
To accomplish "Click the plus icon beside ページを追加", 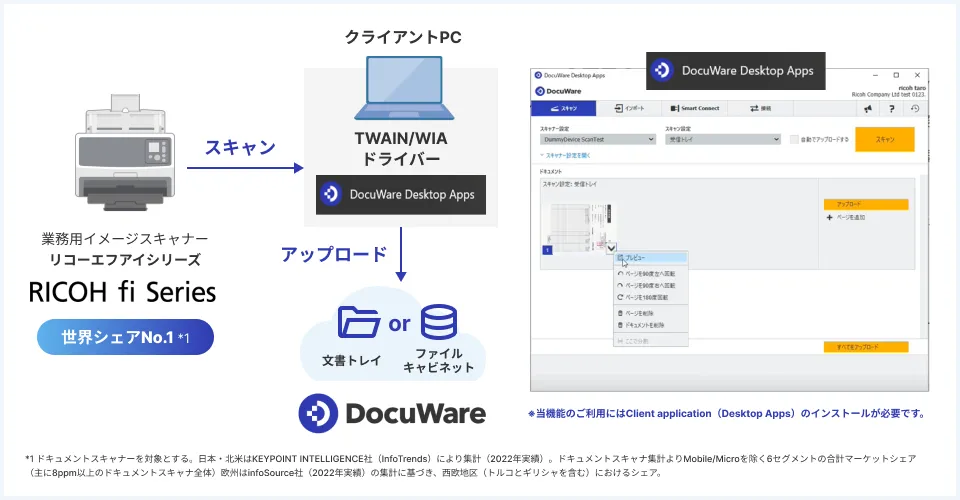I will coord(830,217).
